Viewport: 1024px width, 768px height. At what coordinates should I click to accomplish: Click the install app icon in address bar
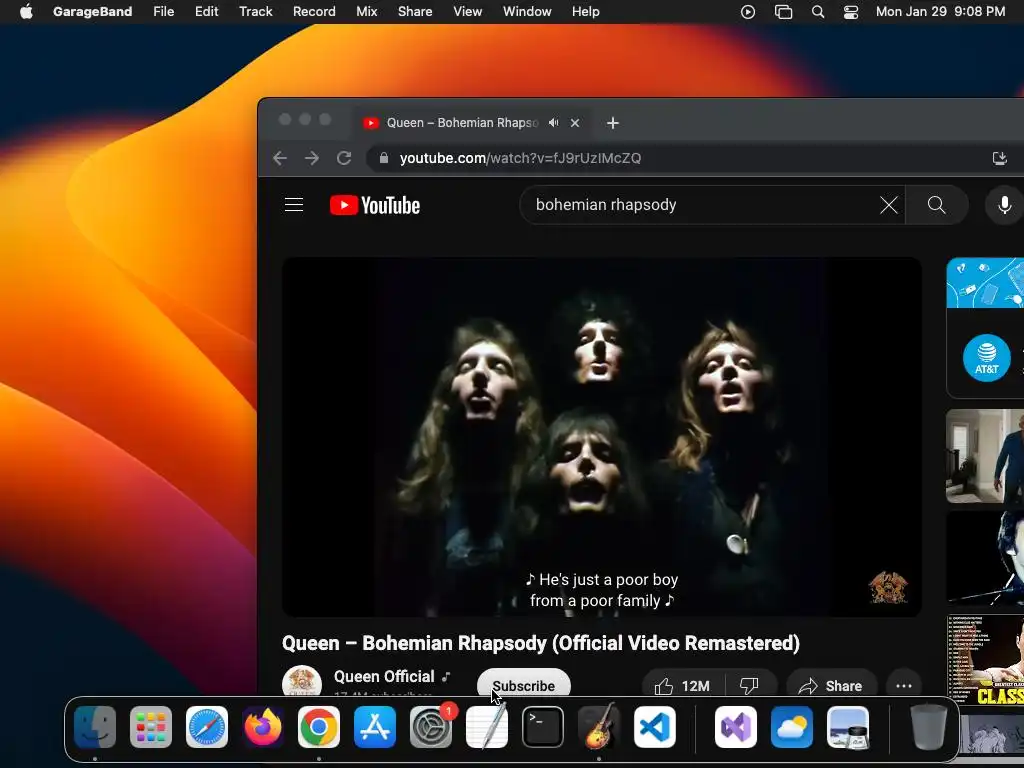[x=999, y=158]
